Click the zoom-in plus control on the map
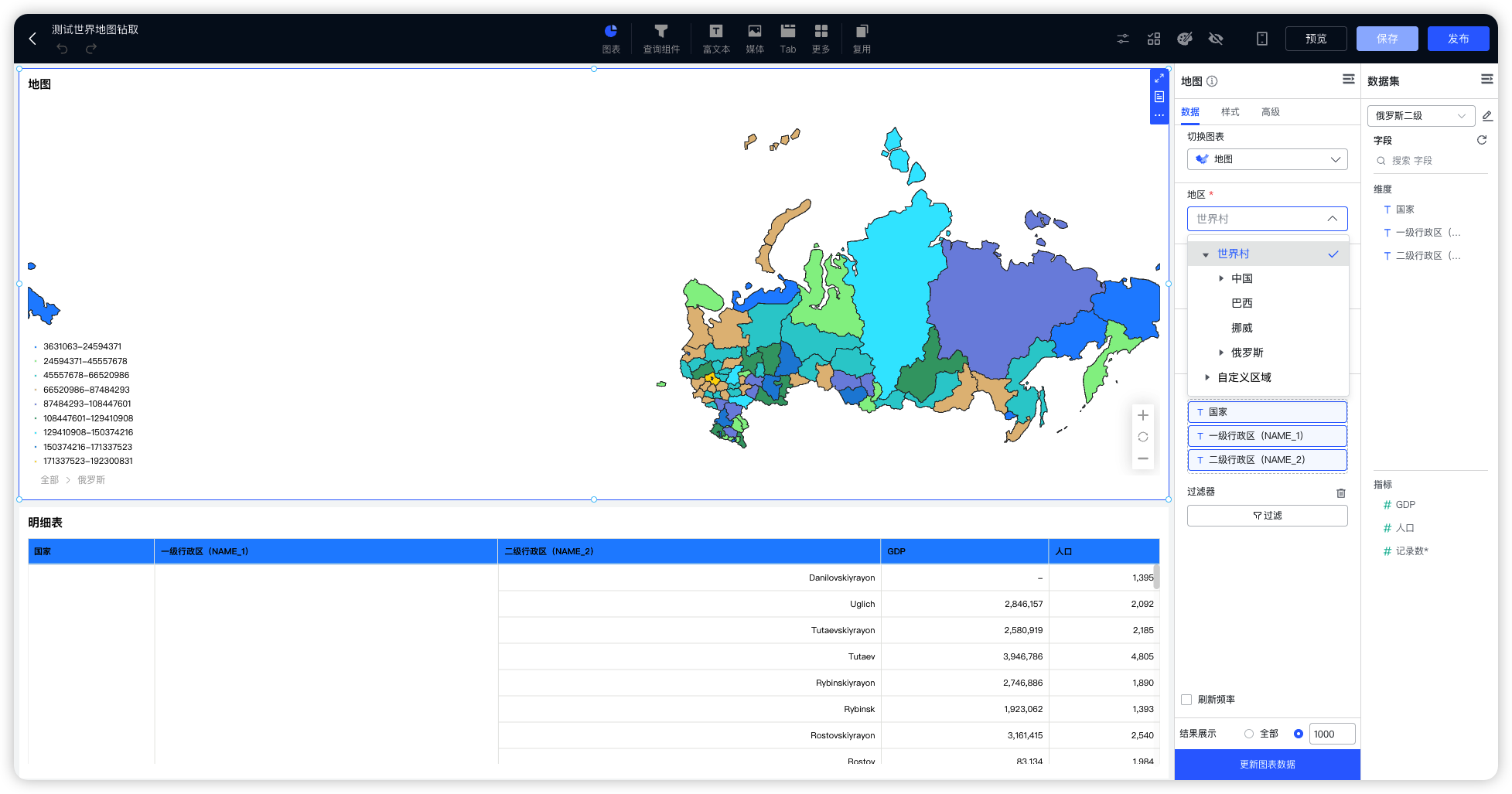The image size is (1512, 794). pyautogui.click(x=1142, y=415)
